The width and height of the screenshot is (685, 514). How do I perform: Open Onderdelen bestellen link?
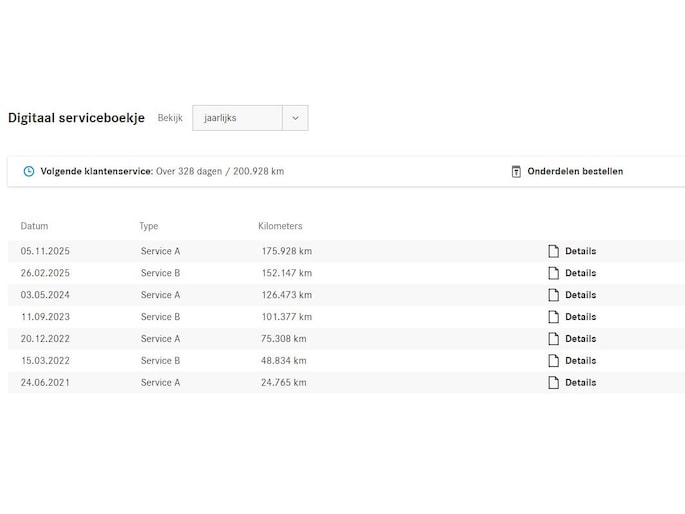575,171
